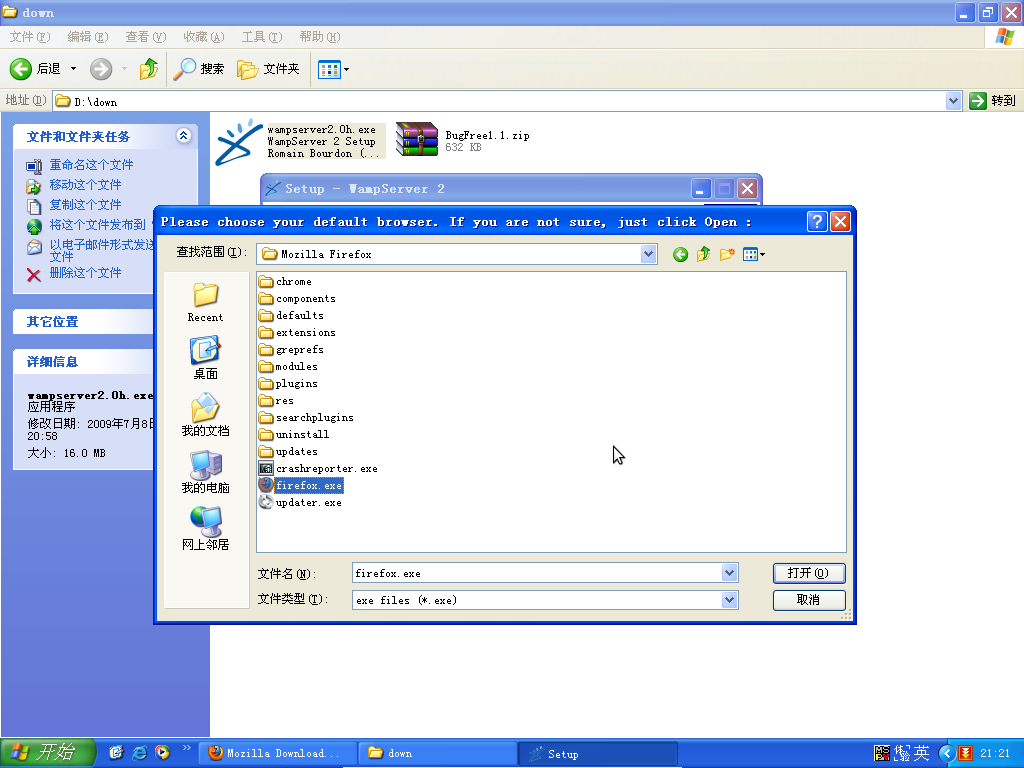Screen dimensions: 1024x768
Task: Select the greprefs folder
Action: tap(291, 349)
